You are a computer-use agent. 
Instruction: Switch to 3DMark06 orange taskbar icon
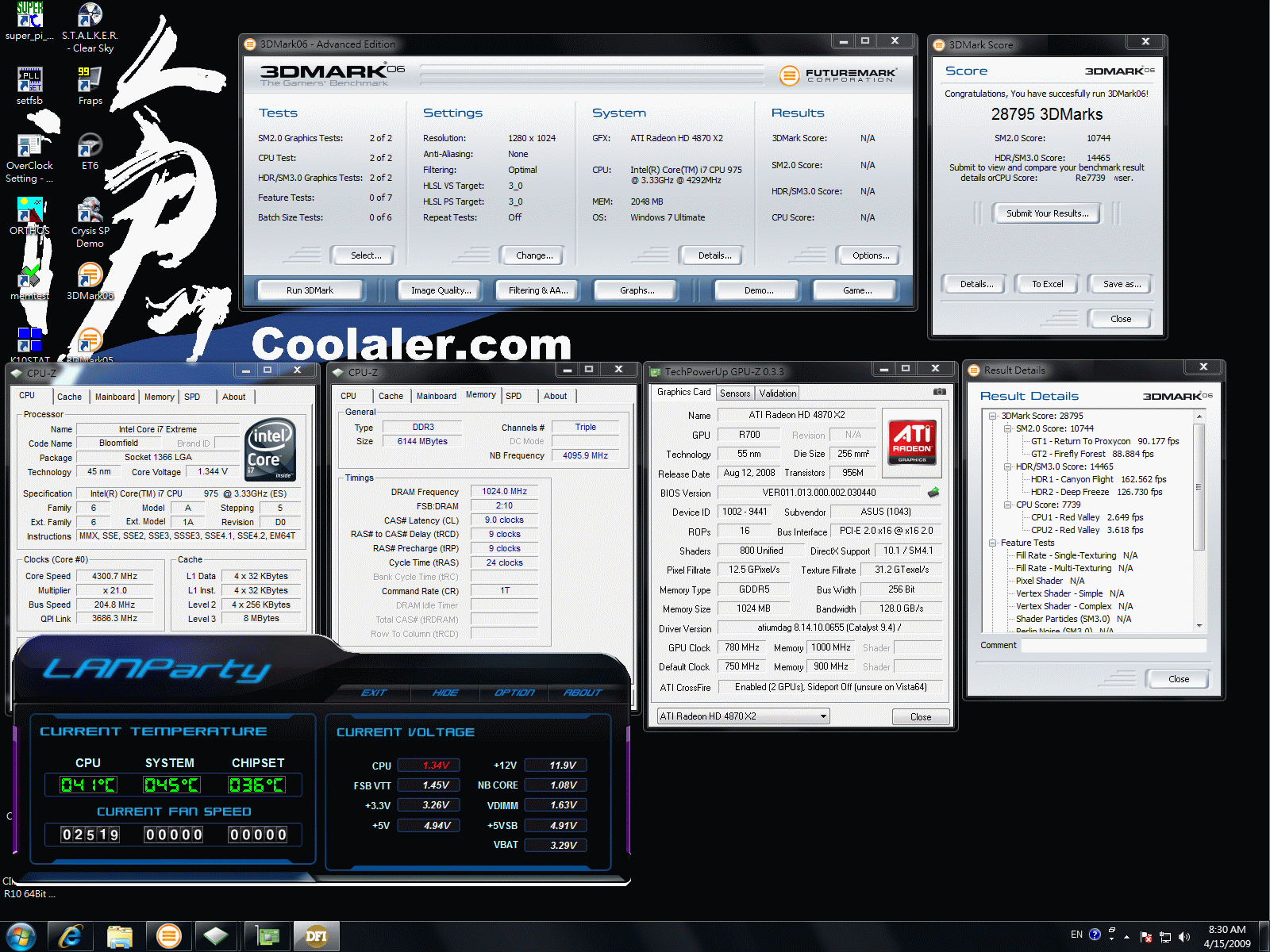(x=168, y=937)
